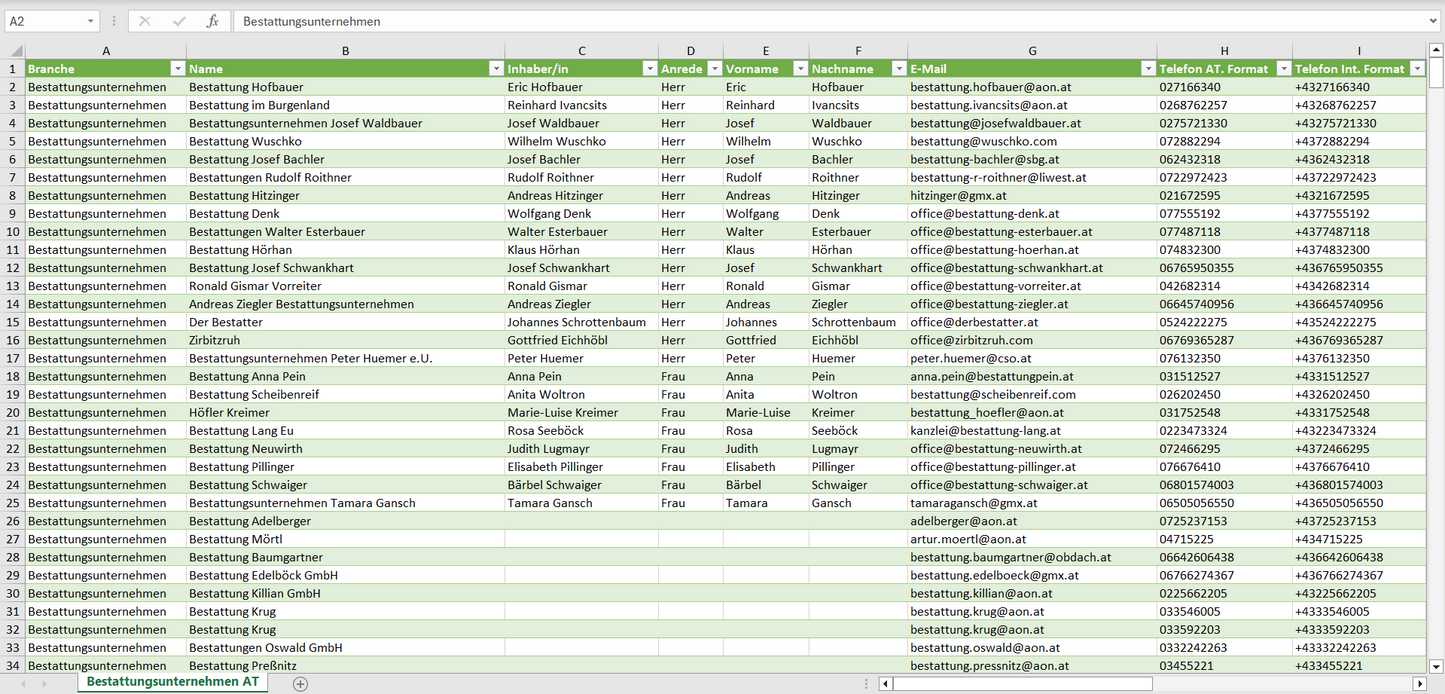Select row 17 header

click(13, 358)
